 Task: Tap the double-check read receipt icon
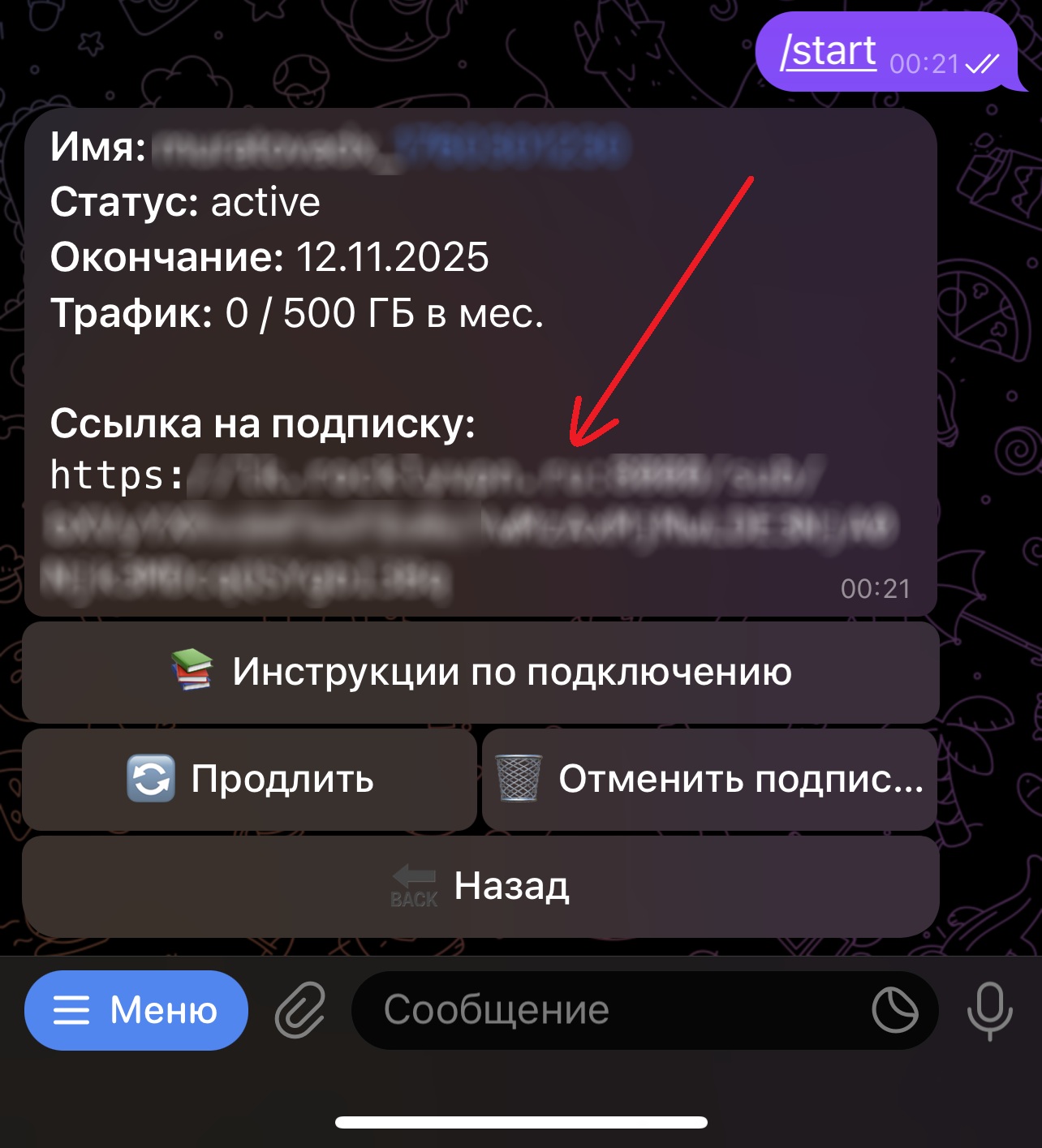point(983,63)
